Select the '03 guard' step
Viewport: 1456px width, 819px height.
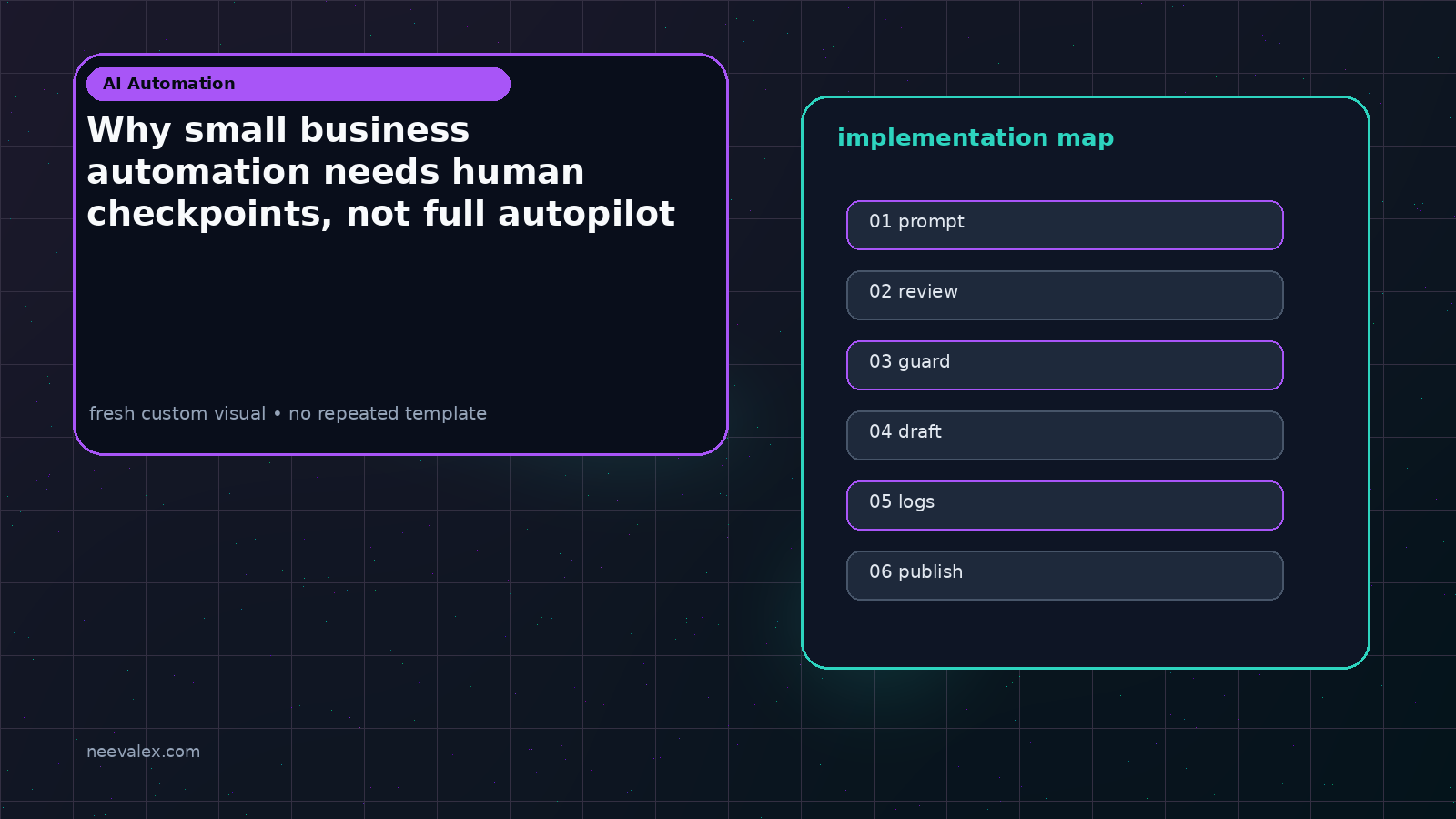coord(1065,365)
